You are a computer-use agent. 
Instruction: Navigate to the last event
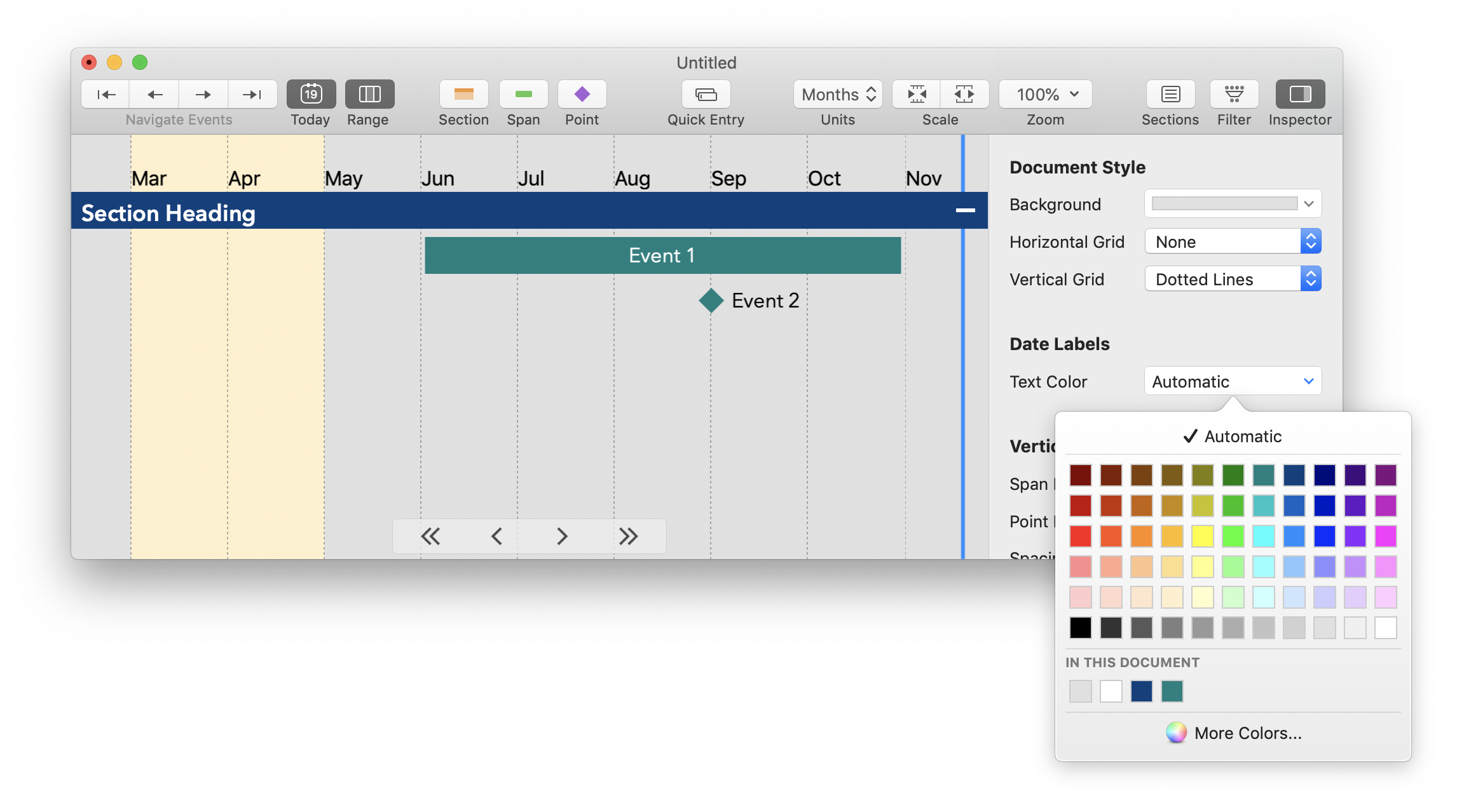click(x=252, y=94)
